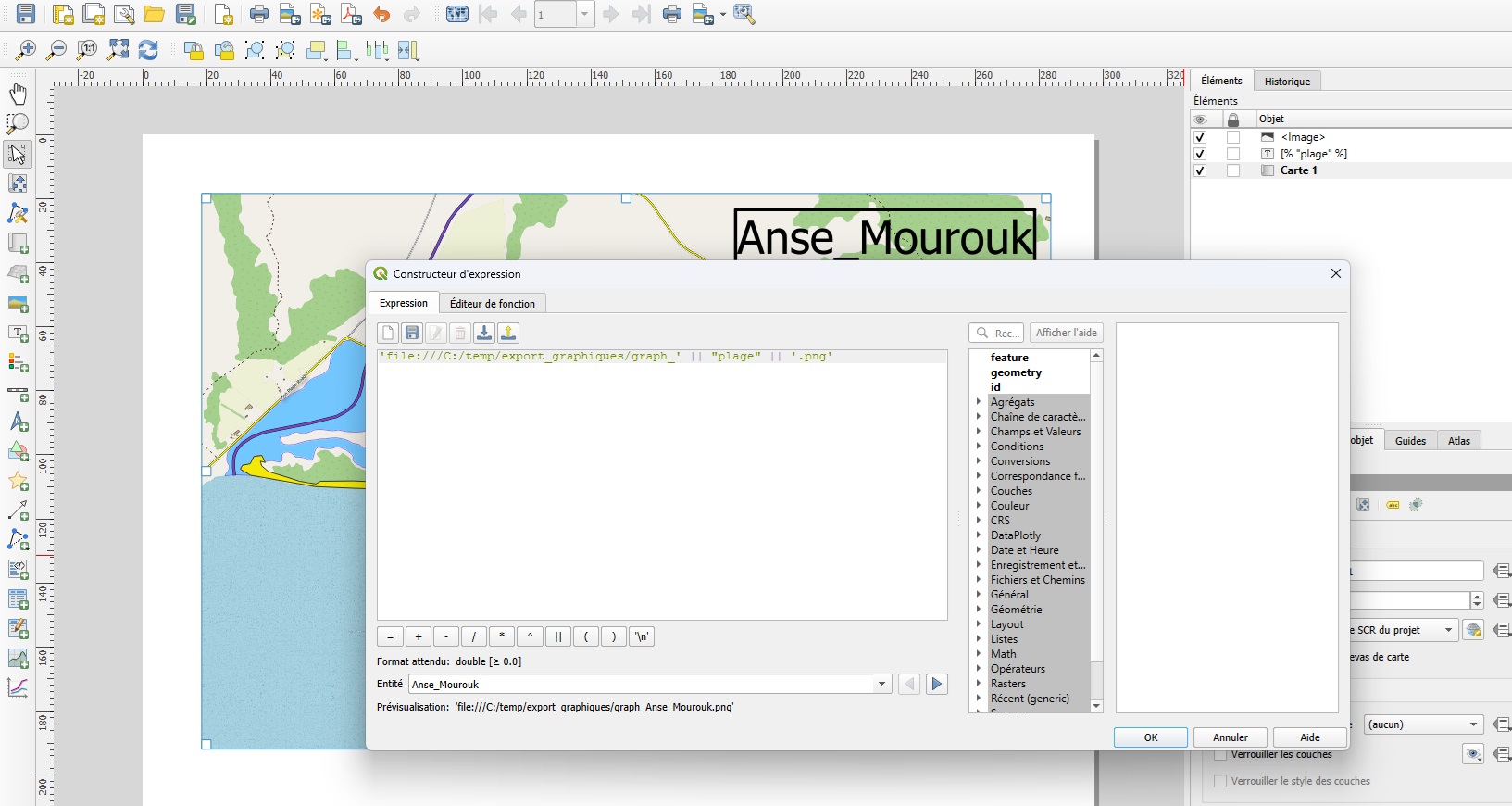
Task: Open the Atlas tab
Action: 1459,441
